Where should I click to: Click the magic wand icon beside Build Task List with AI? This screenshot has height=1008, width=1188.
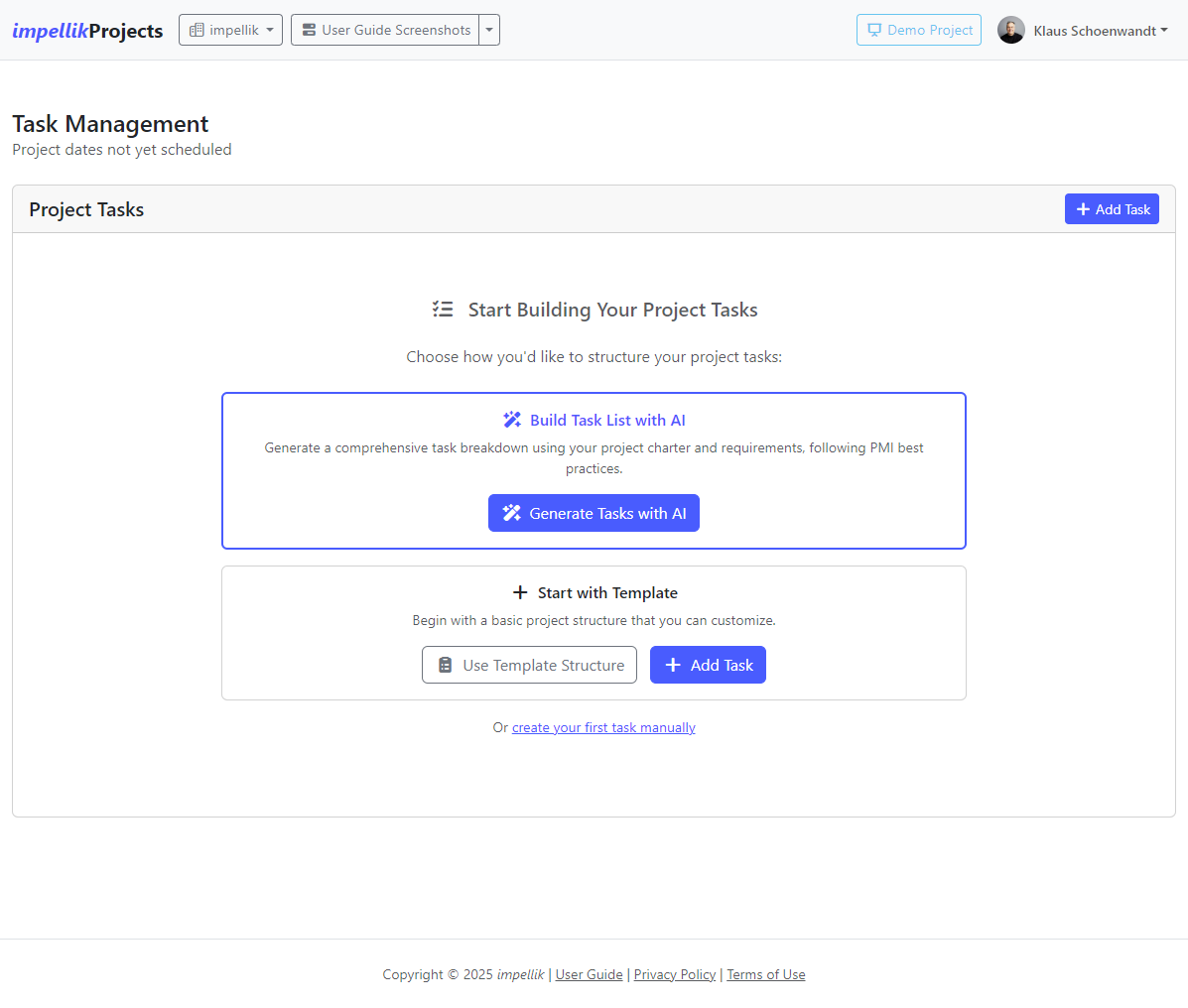[512, 420]
